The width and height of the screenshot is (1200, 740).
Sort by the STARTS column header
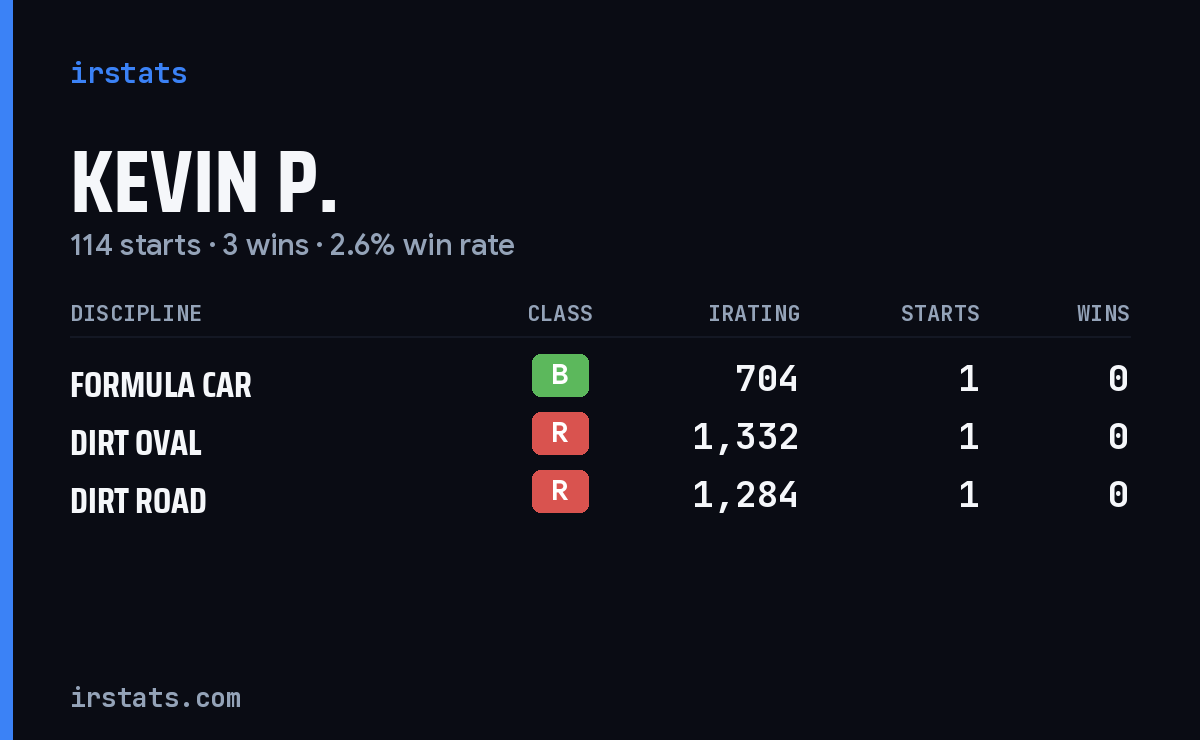click(940, 313)
